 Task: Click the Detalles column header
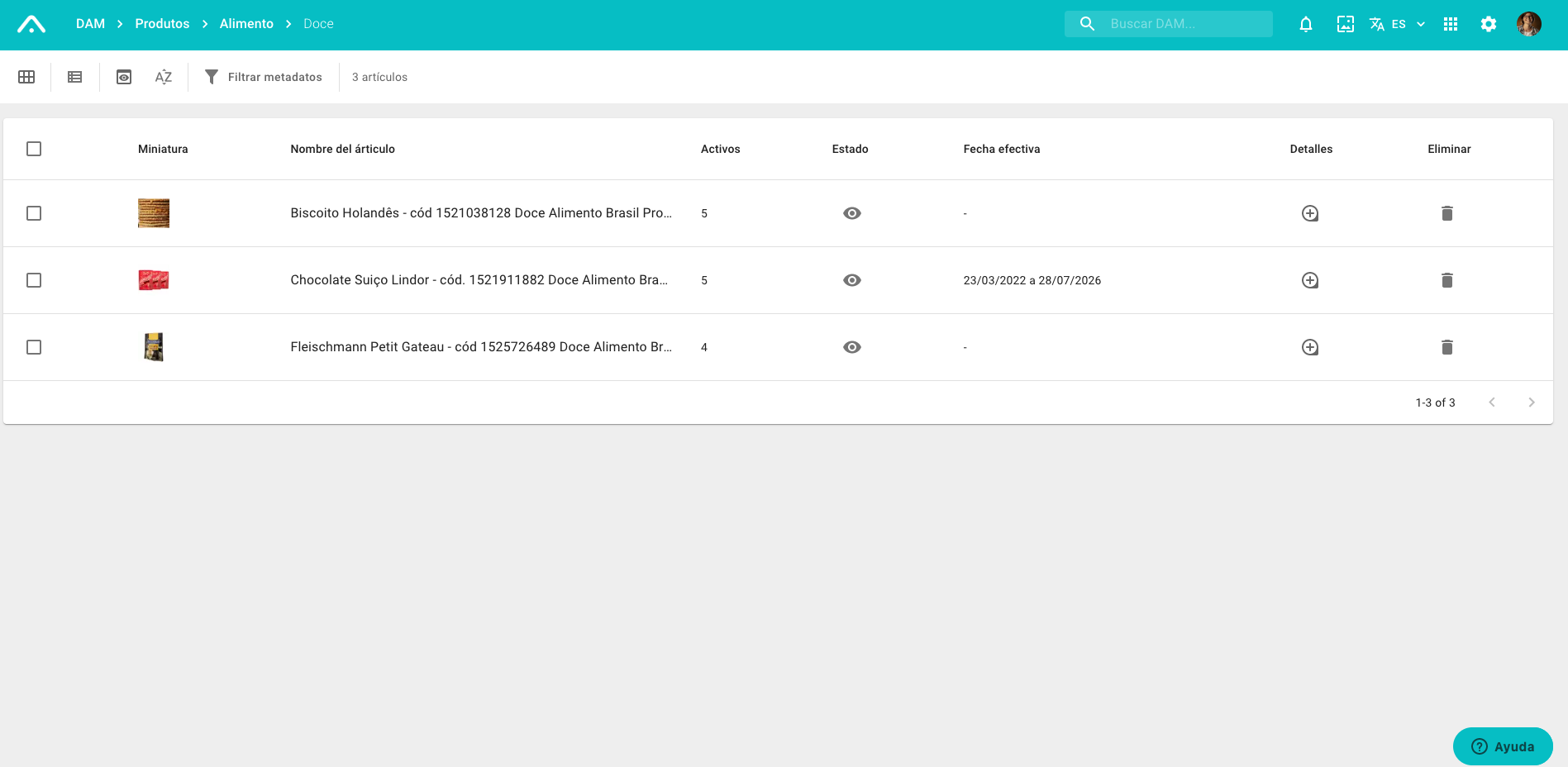(x=1311, y=149)
